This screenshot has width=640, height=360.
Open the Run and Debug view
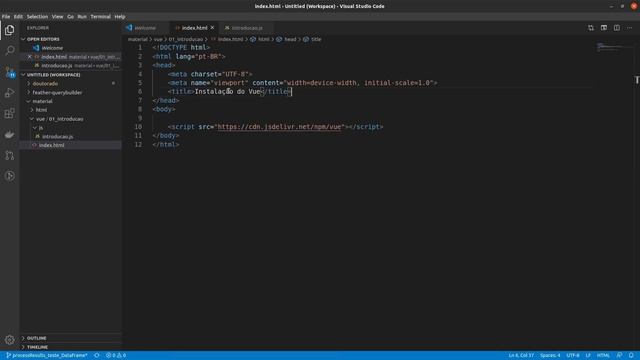click(x=9, y=93)
